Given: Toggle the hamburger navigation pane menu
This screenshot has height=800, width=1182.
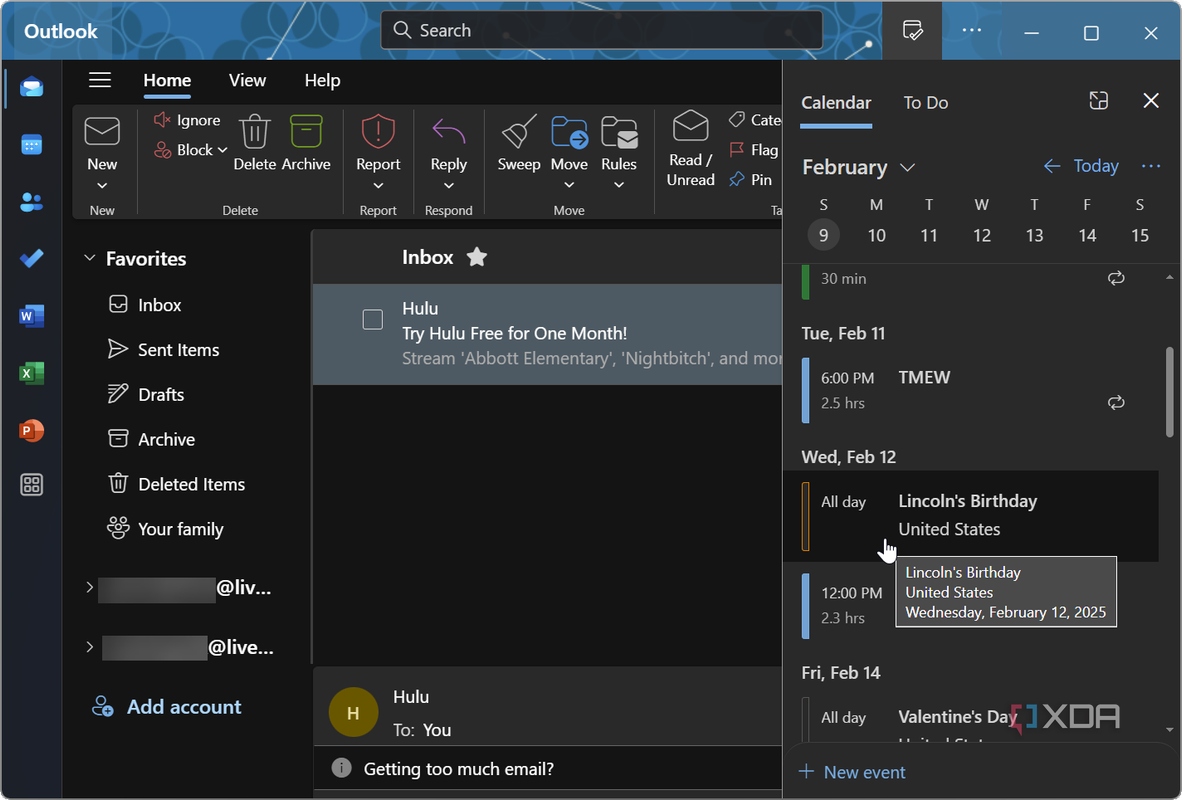Looking at the screenshot, I should click(x=100, y=80).
